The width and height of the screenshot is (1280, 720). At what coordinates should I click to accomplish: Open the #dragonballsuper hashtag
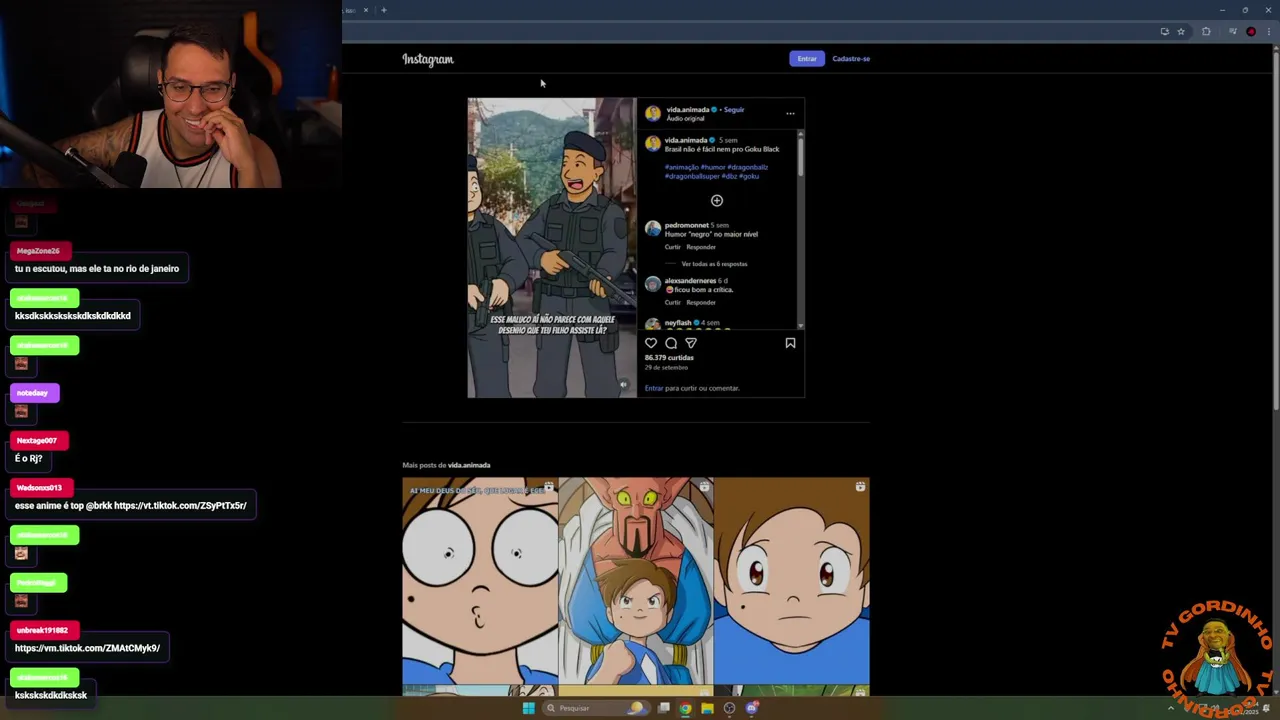(x=692, y=176)
